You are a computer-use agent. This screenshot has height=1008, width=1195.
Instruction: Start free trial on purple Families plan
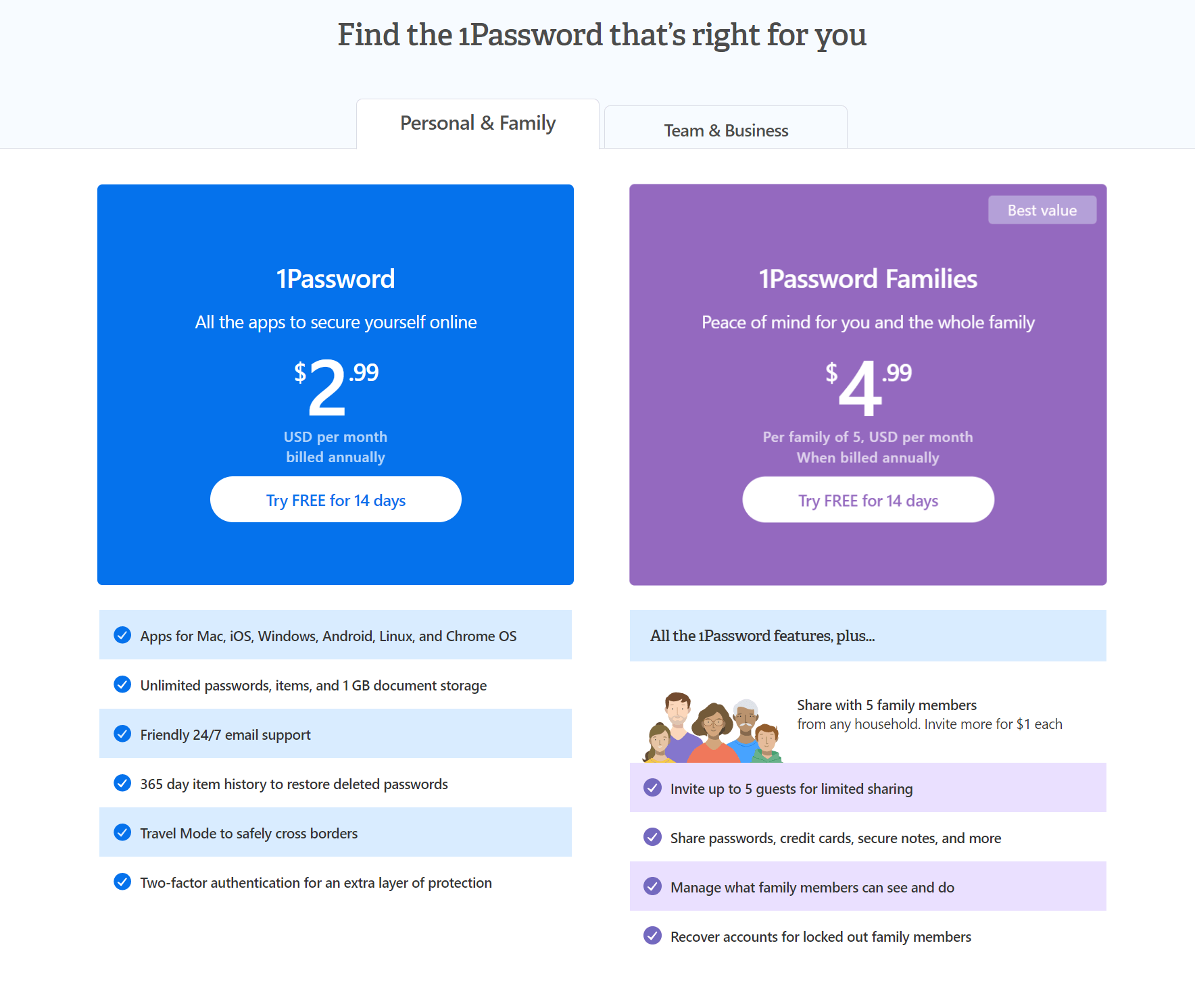pyautogui.click(x=868, y=499)
